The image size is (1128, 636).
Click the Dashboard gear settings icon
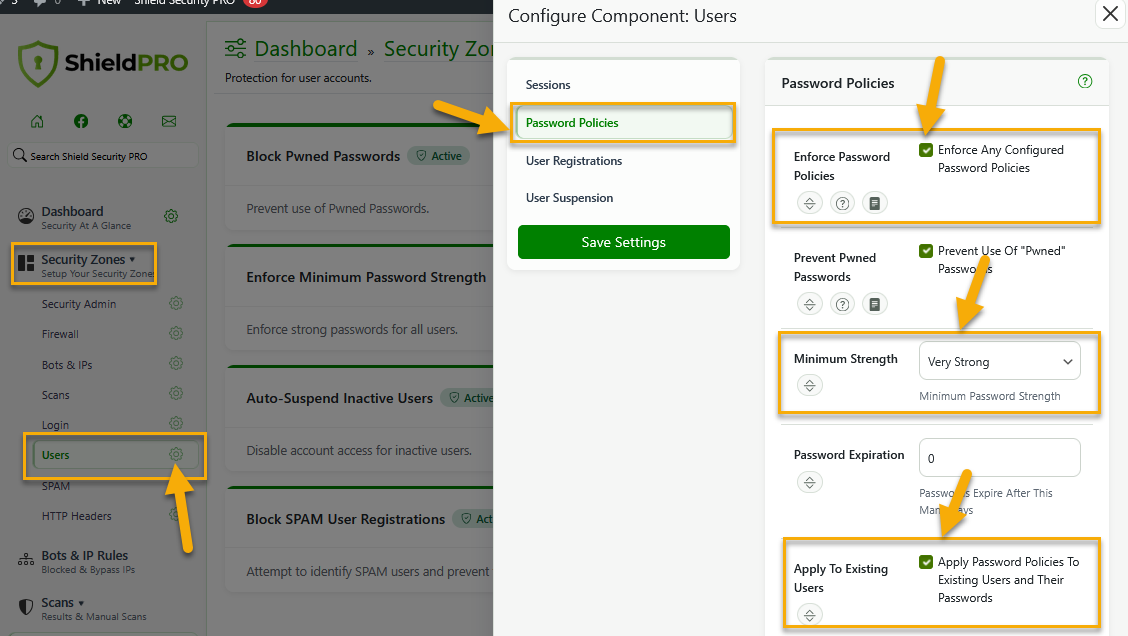[171, 216]
